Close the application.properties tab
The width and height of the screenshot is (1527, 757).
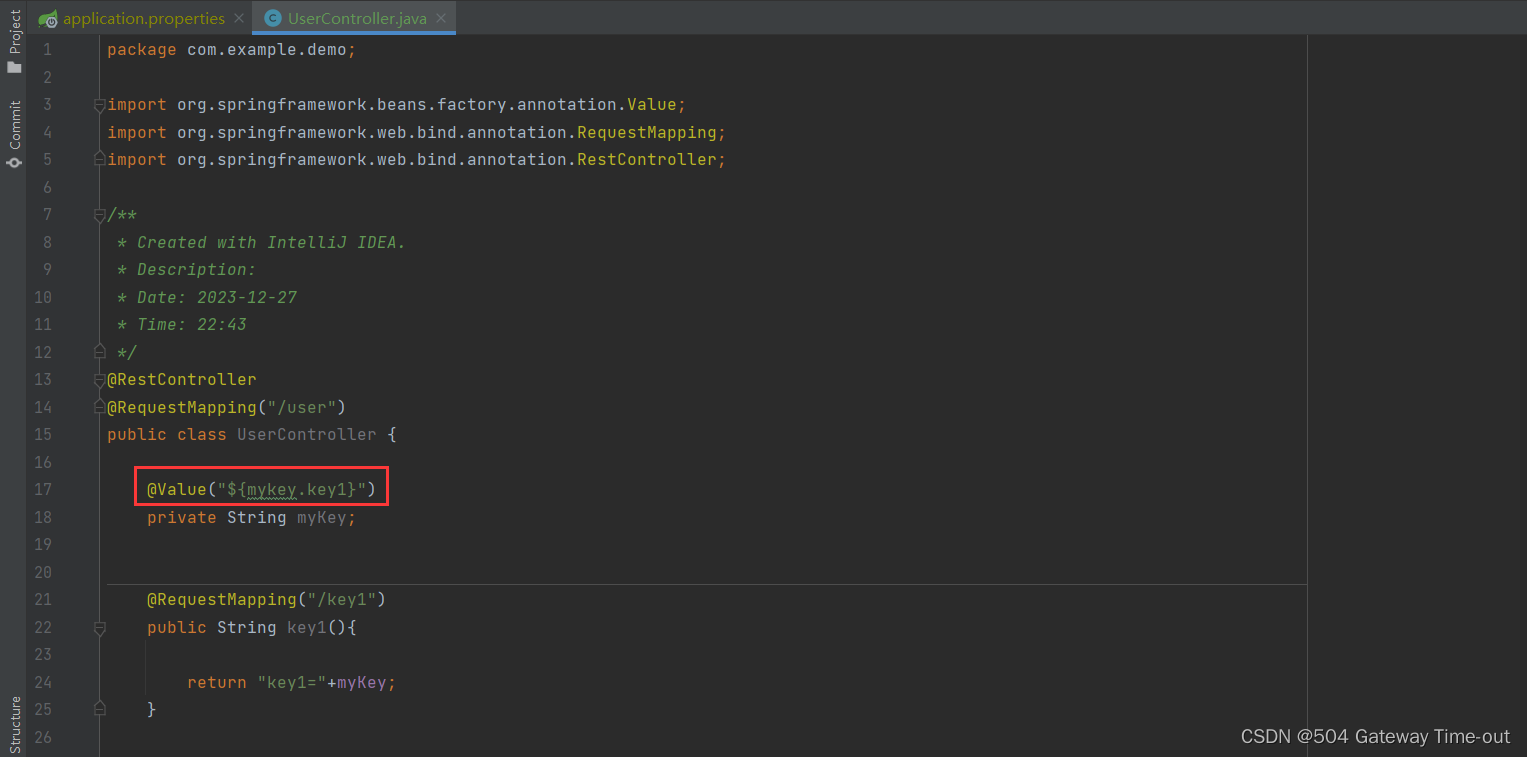coord(238,18)
